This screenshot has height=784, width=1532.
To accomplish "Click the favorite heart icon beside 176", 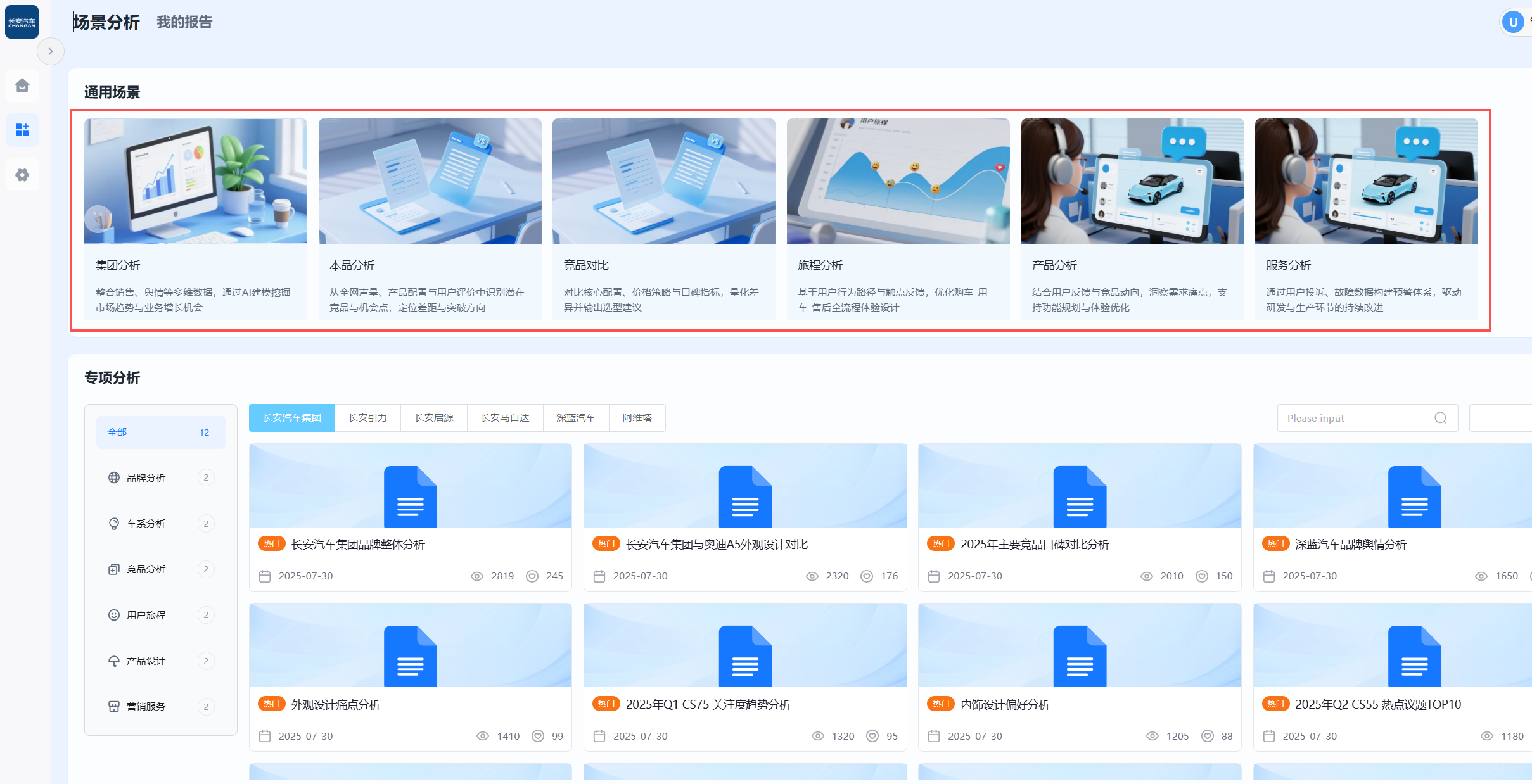I will [867, 576].
